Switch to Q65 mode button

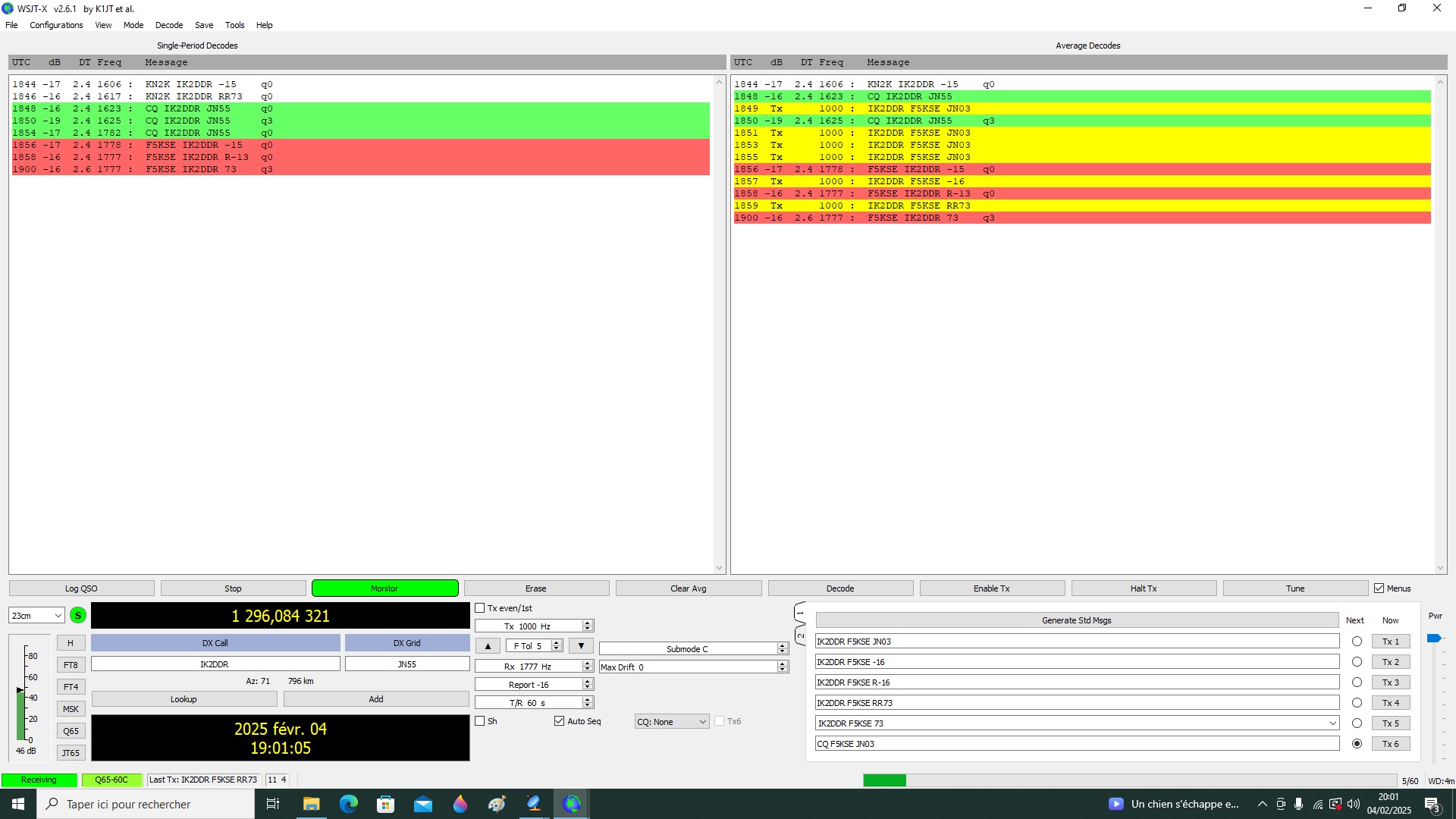[71, 731]
